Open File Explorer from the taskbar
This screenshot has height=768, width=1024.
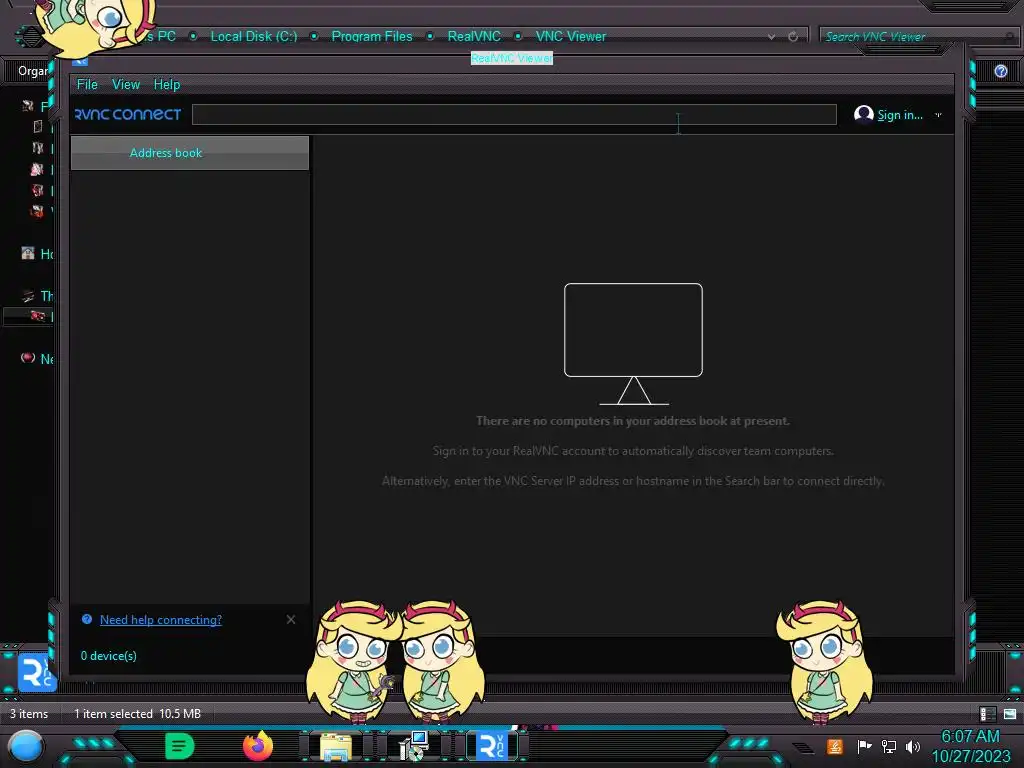click(x=336, y=746)
